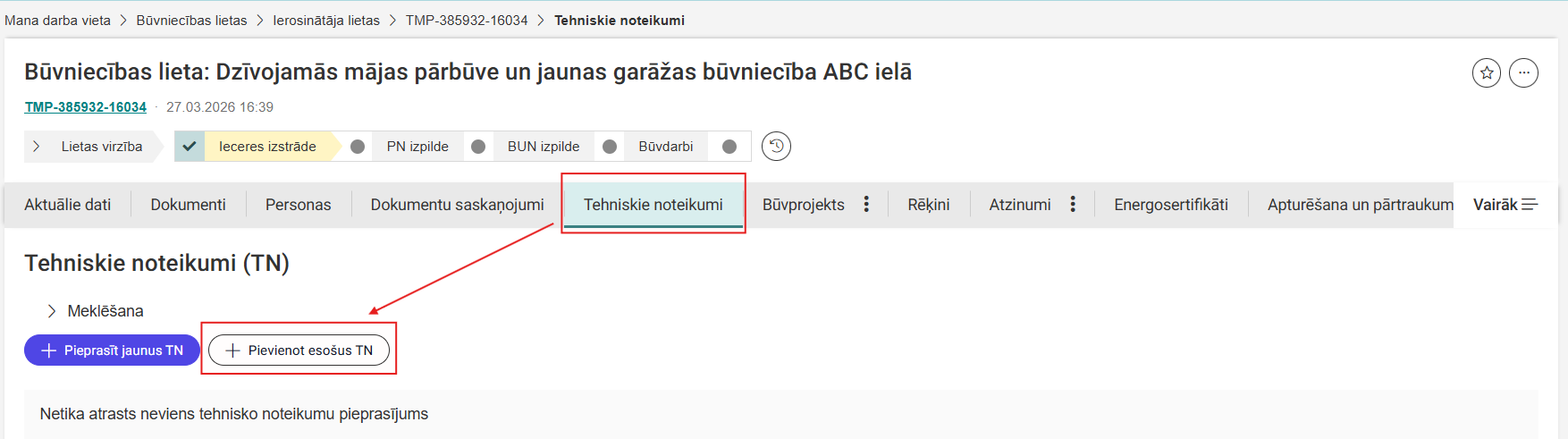Expand the Meklēšana search panel

pyautogui.click(x=96, y=311)
